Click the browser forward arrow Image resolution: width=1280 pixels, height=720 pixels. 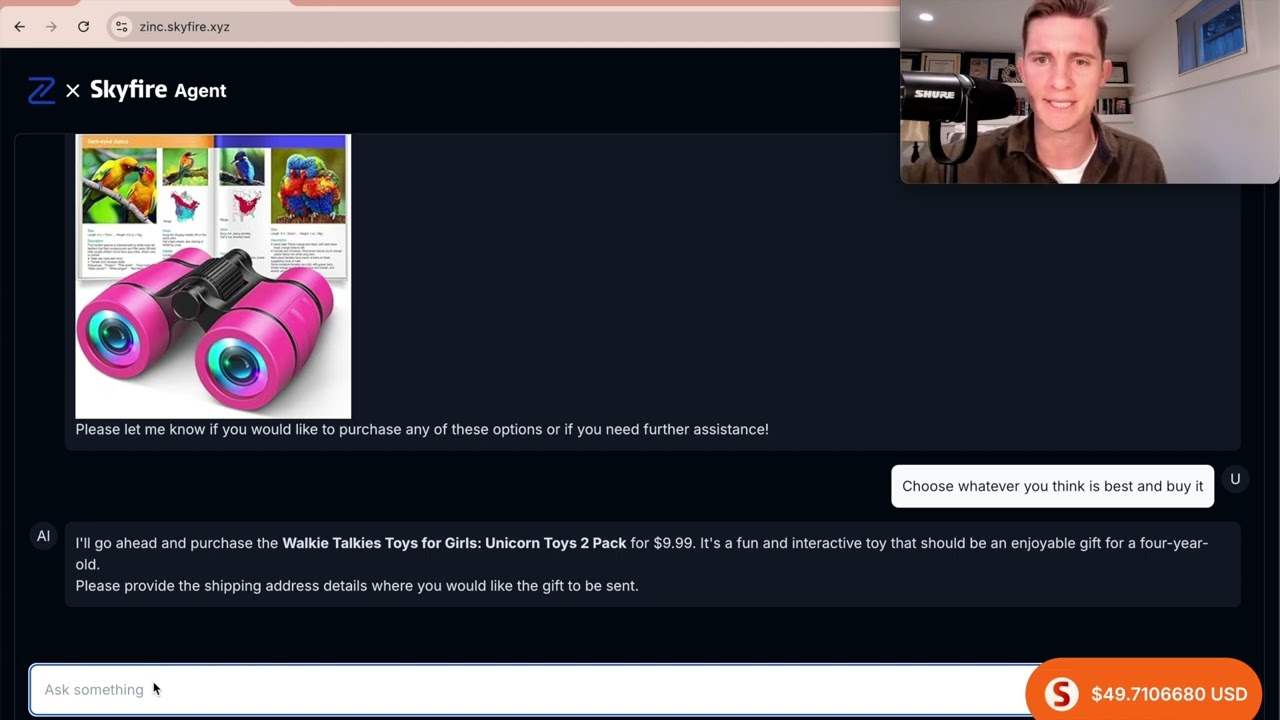[51, 27]
